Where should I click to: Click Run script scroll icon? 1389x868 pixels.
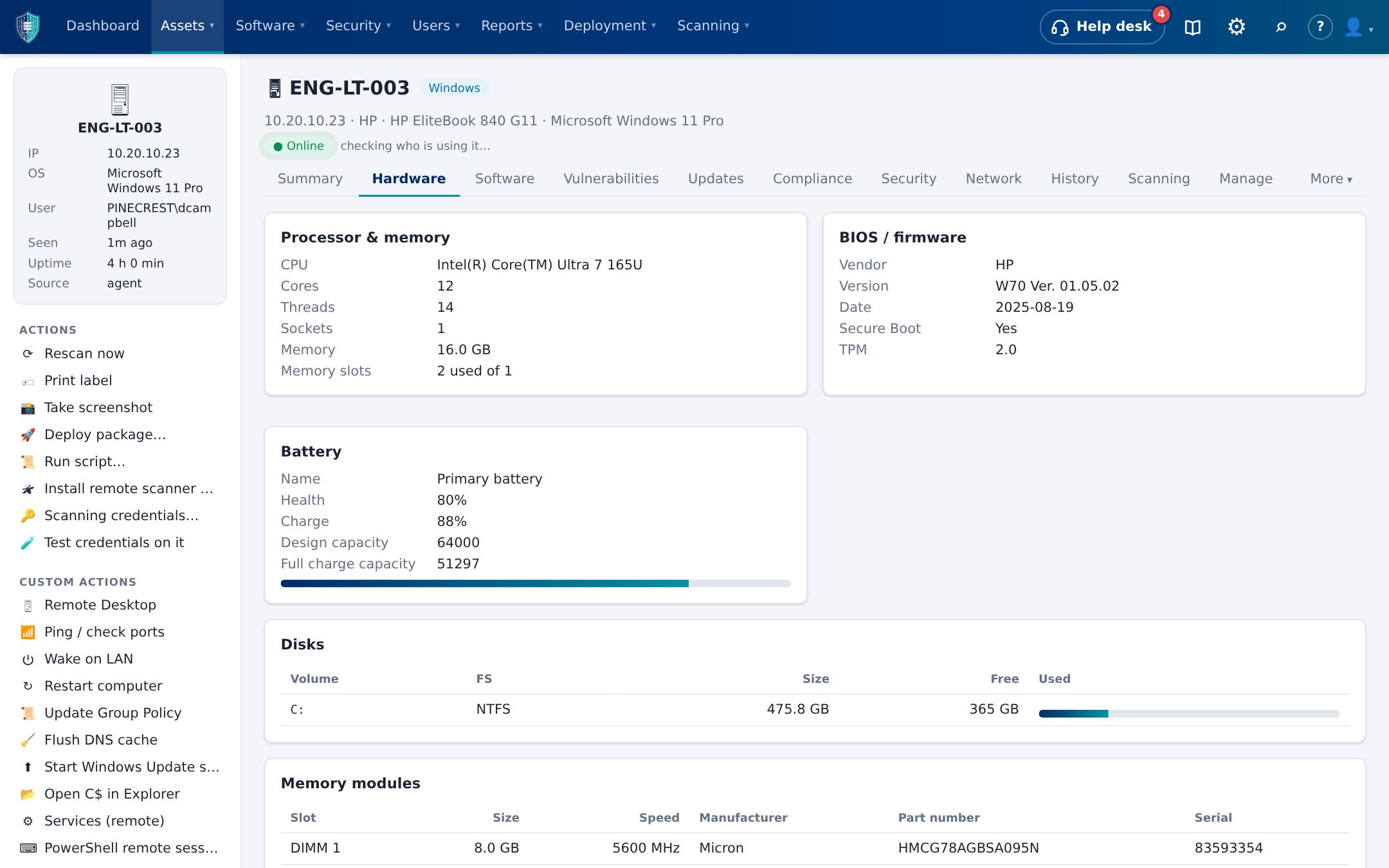pyautogui.click(x=28, y=462)
